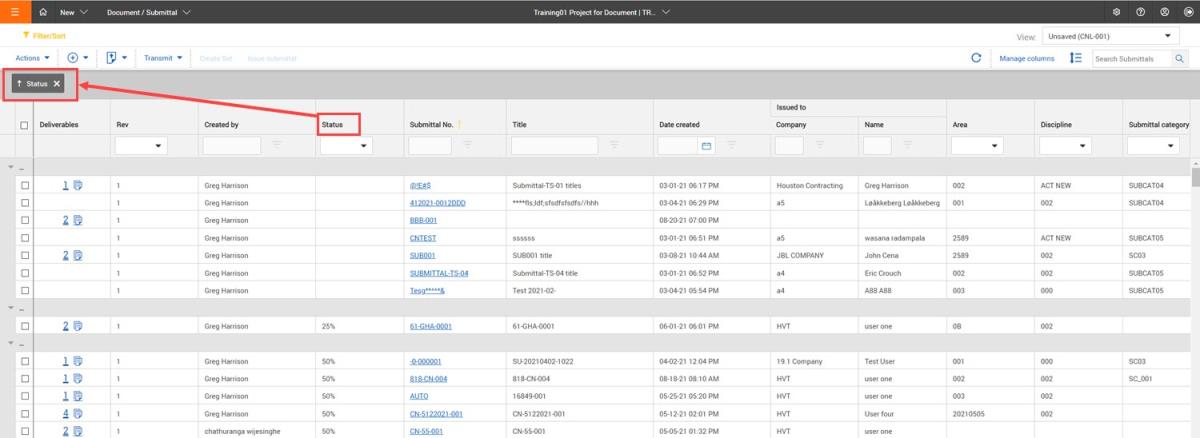Click the search magnifier icon
This screenshot has width=1200, height=438.
point(1179,59)
